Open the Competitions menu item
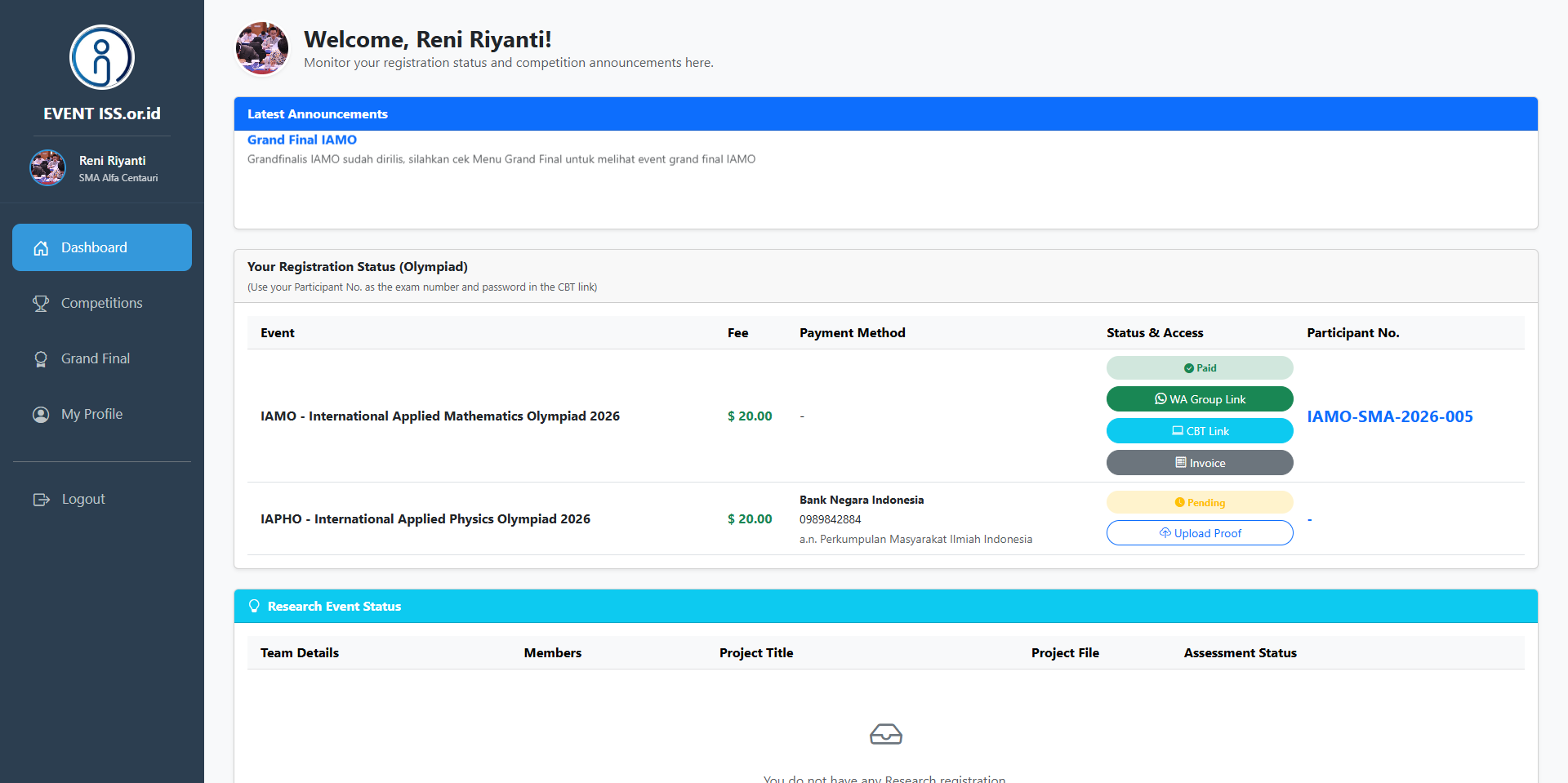 [x=102, y=303]
